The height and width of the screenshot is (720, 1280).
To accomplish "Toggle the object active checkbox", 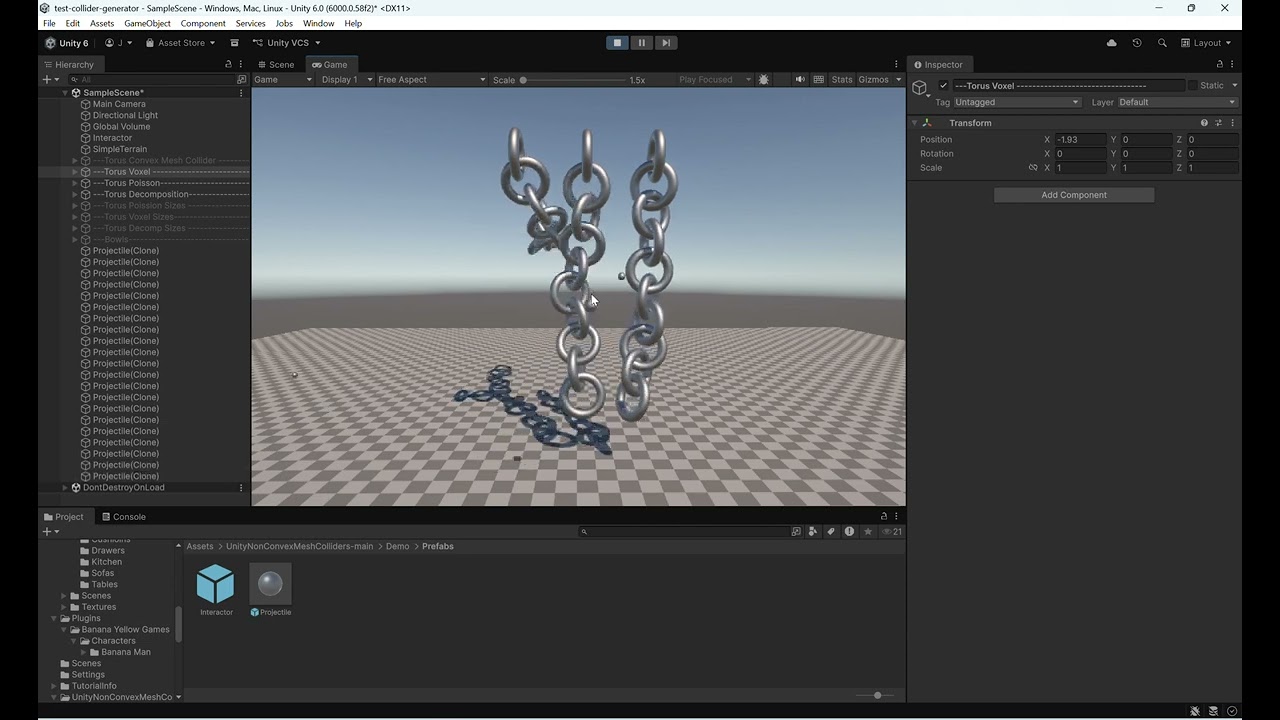I will 943,86.
